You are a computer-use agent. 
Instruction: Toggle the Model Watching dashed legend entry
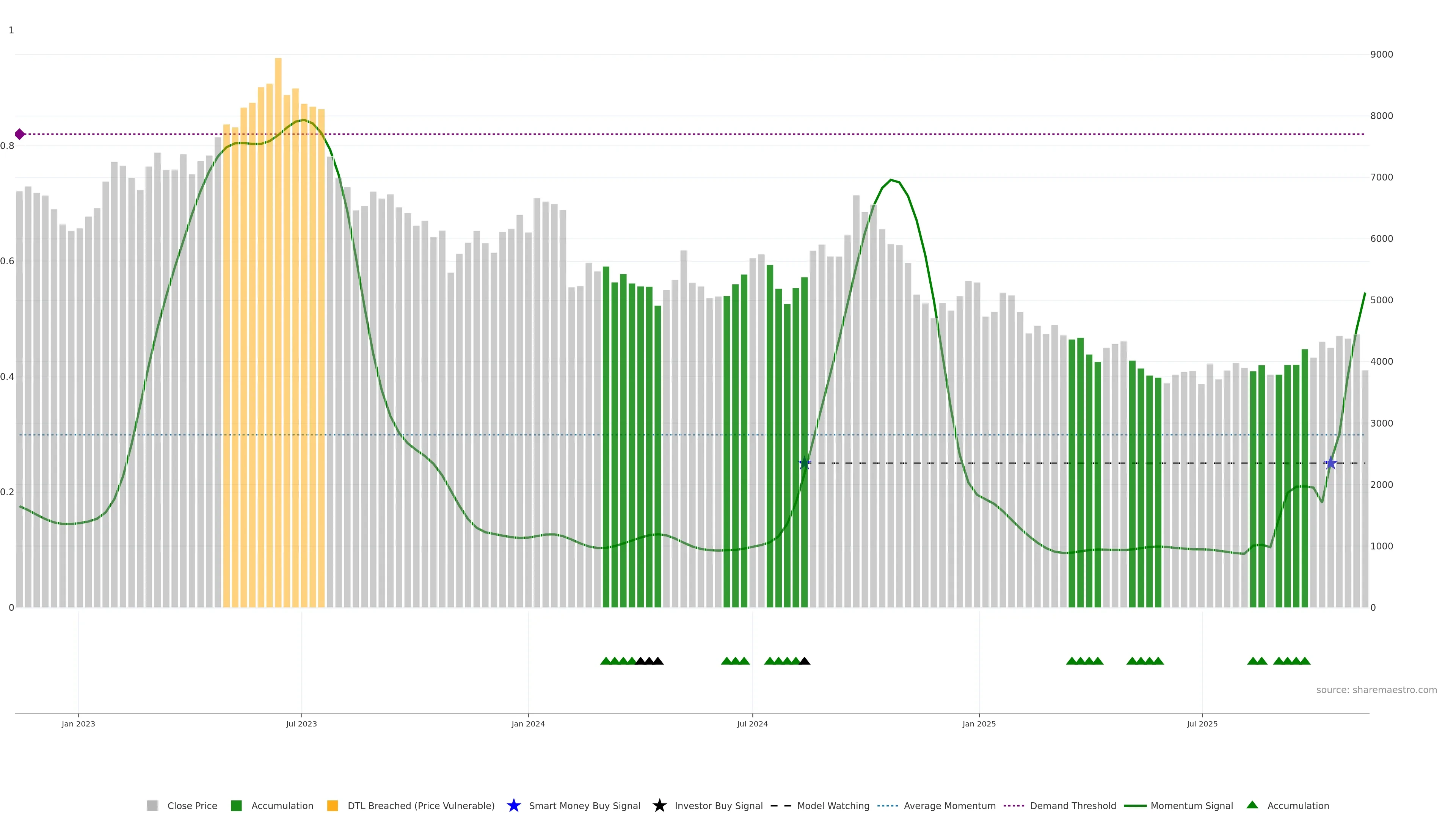[x=833, y=806]
